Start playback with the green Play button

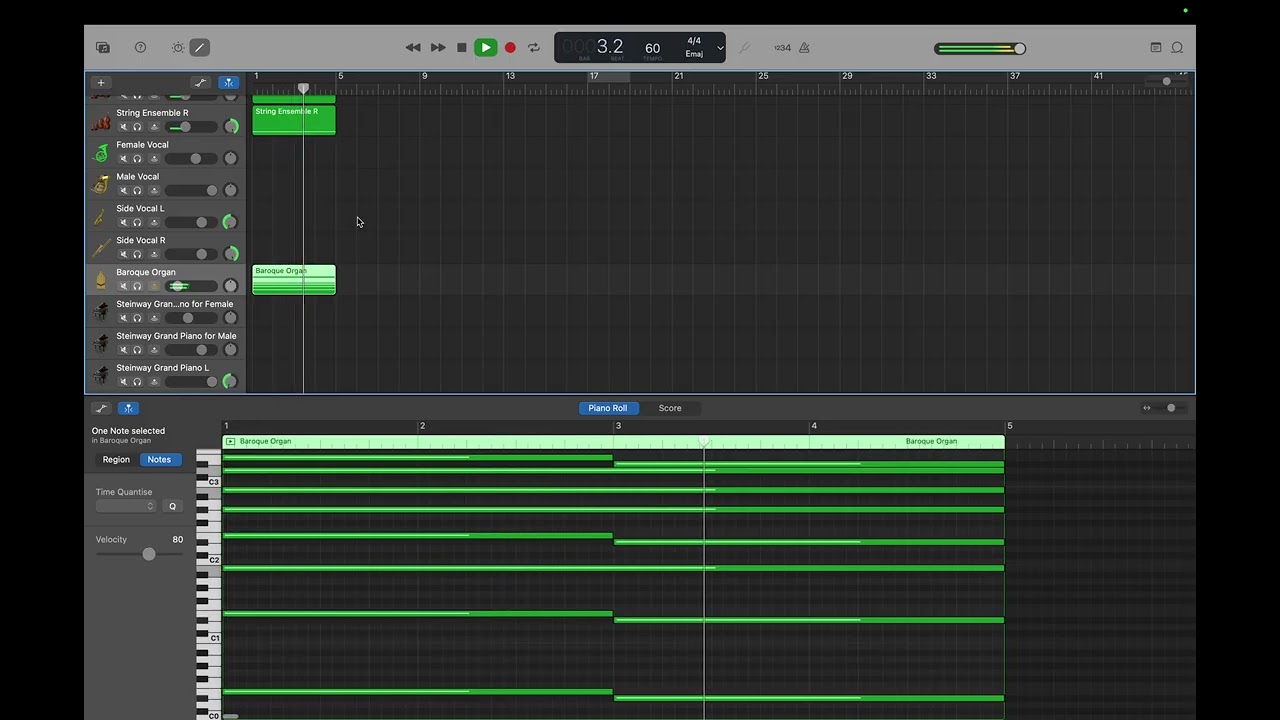pos(485,47)
